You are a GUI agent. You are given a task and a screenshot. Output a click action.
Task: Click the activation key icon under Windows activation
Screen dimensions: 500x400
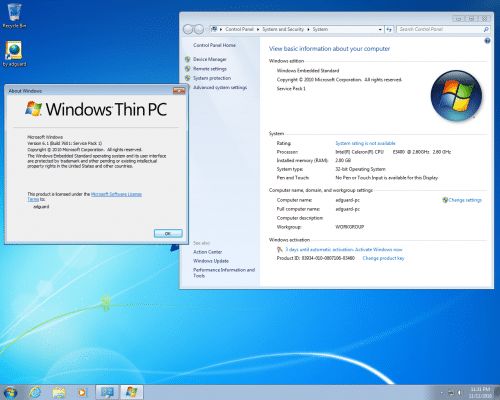(x=280, y=249)
